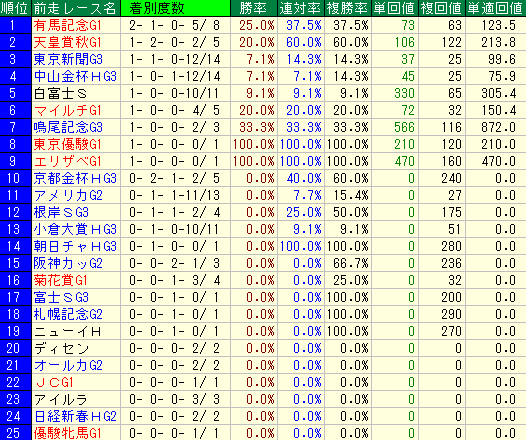The image size is (526, 440).
Task: Click the 単回値 column header
Action: pos(395,8)
